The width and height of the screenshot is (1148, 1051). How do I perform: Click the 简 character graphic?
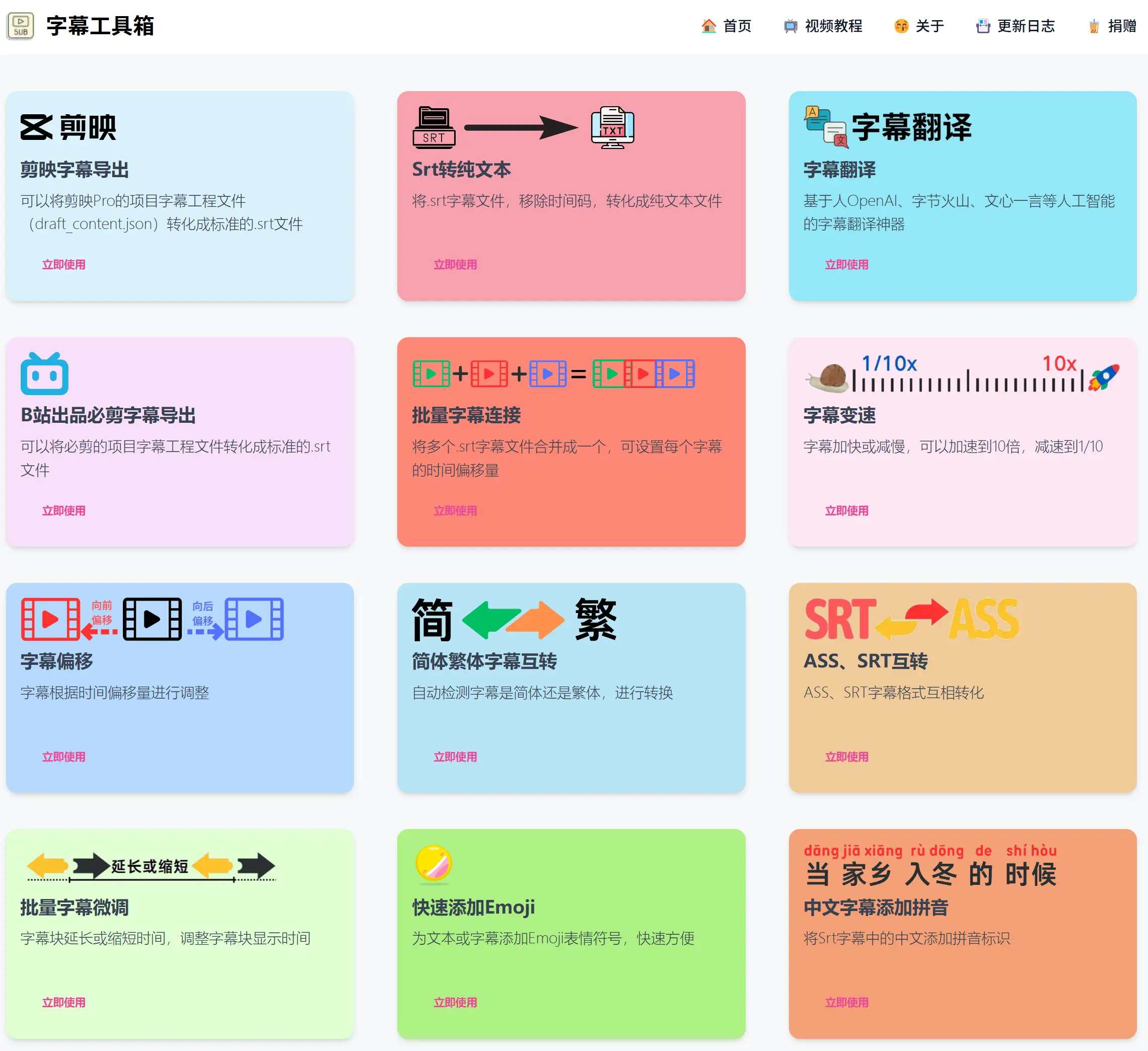click(432, 620)
